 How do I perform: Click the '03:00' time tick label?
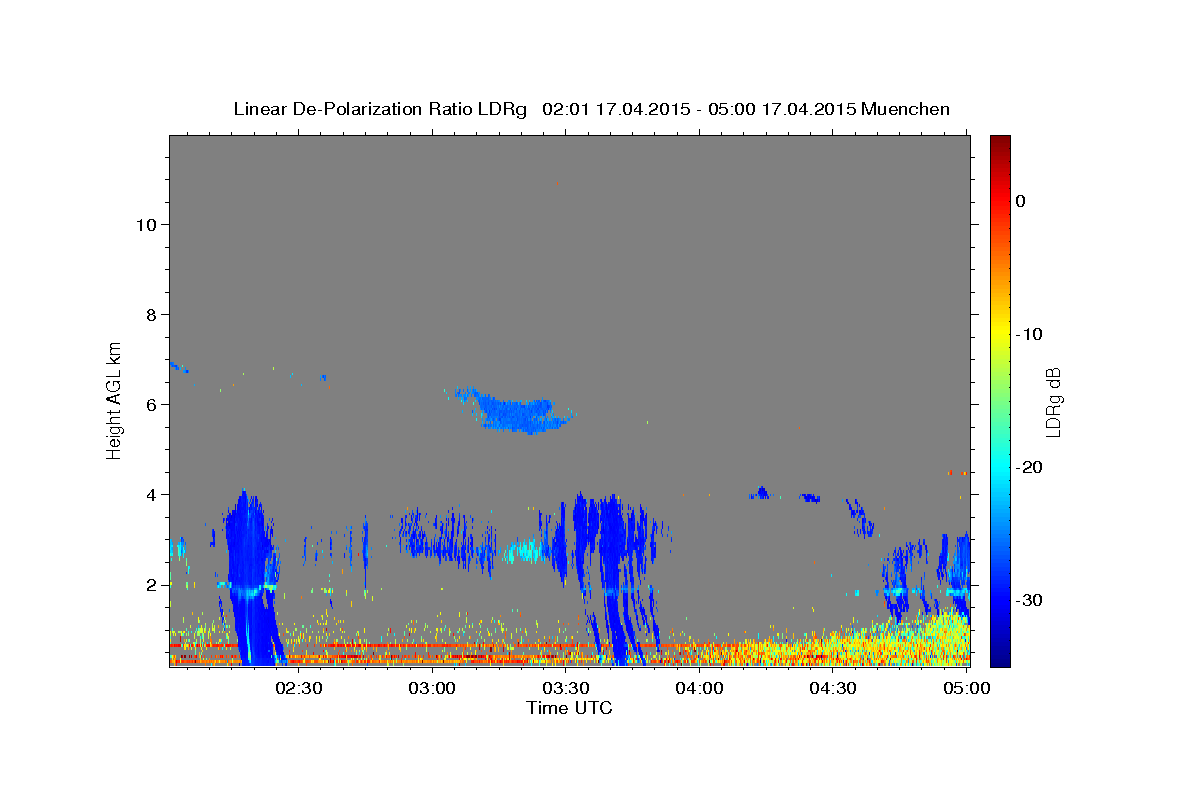click(433, 689)
